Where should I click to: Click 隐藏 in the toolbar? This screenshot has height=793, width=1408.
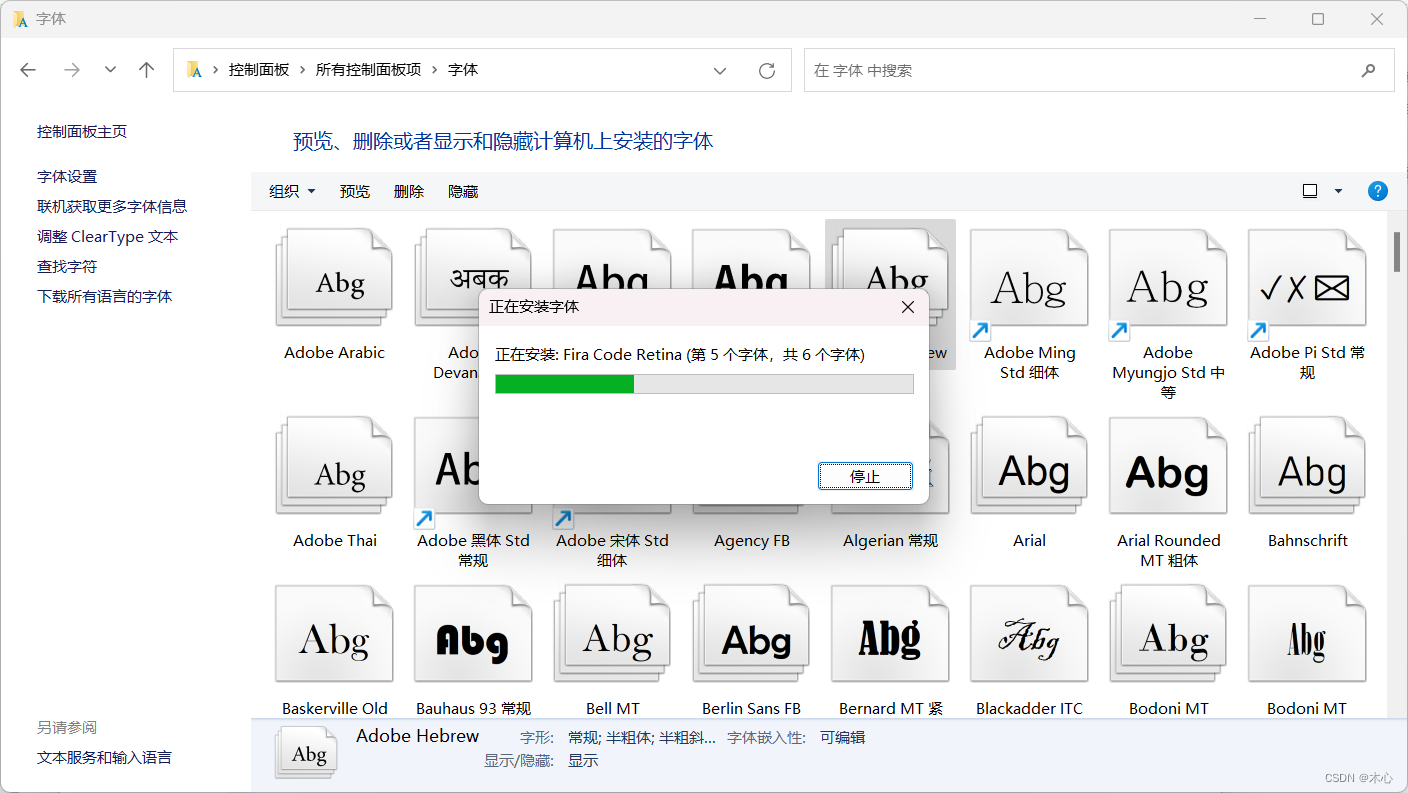click(463, 191)
